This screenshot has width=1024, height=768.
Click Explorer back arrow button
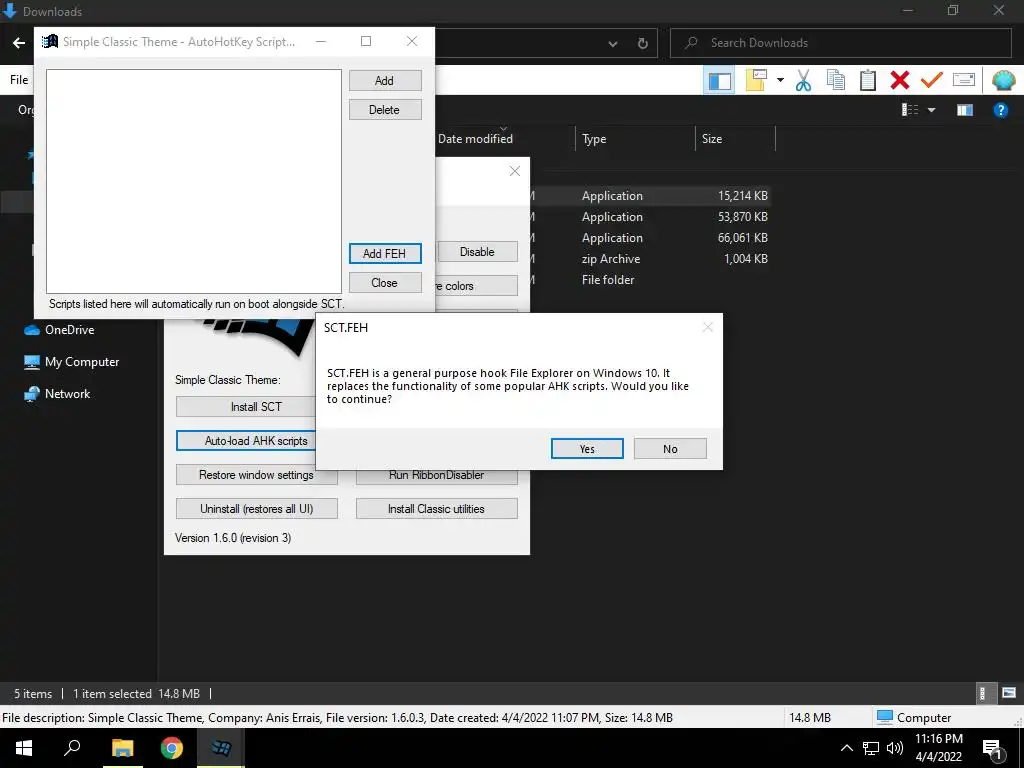[19, 43]
